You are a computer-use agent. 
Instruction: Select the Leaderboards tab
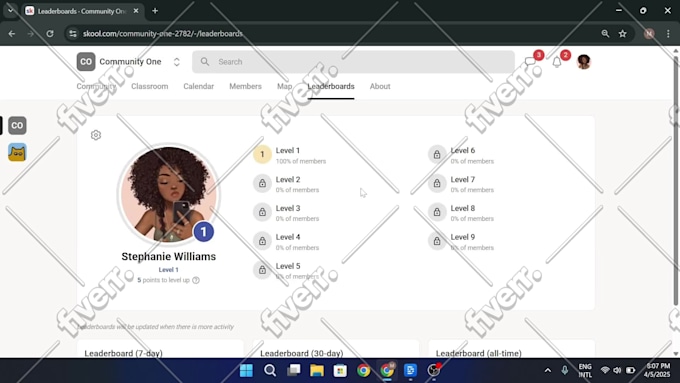331,86
